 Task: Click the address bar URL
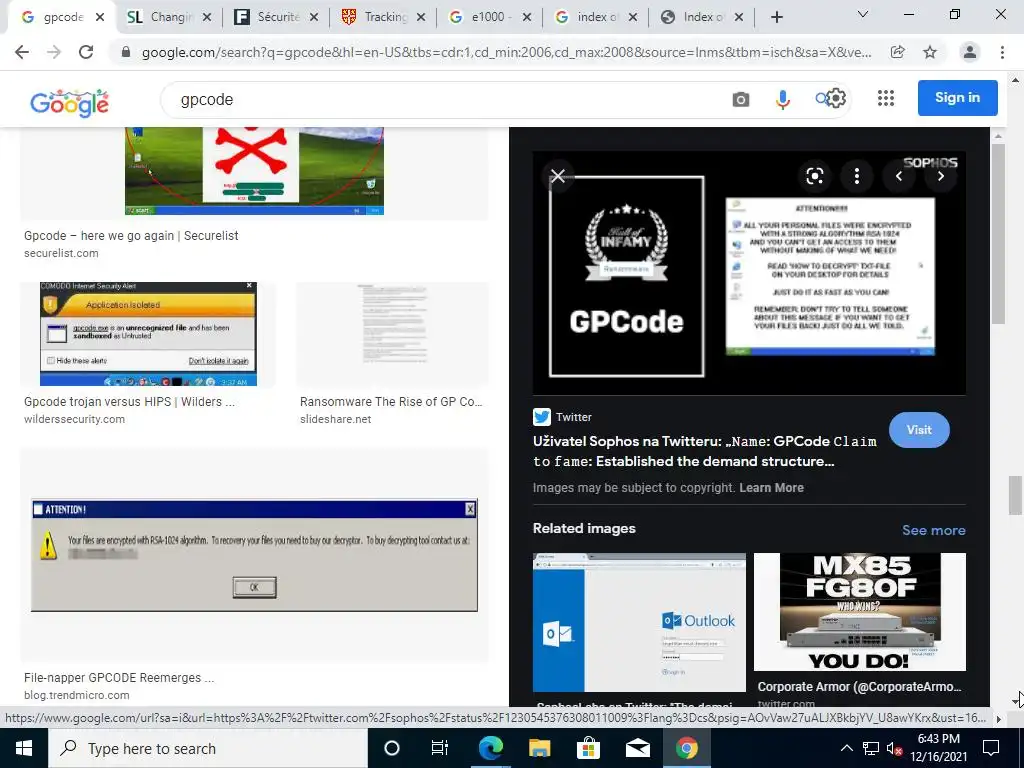(506, 52)
